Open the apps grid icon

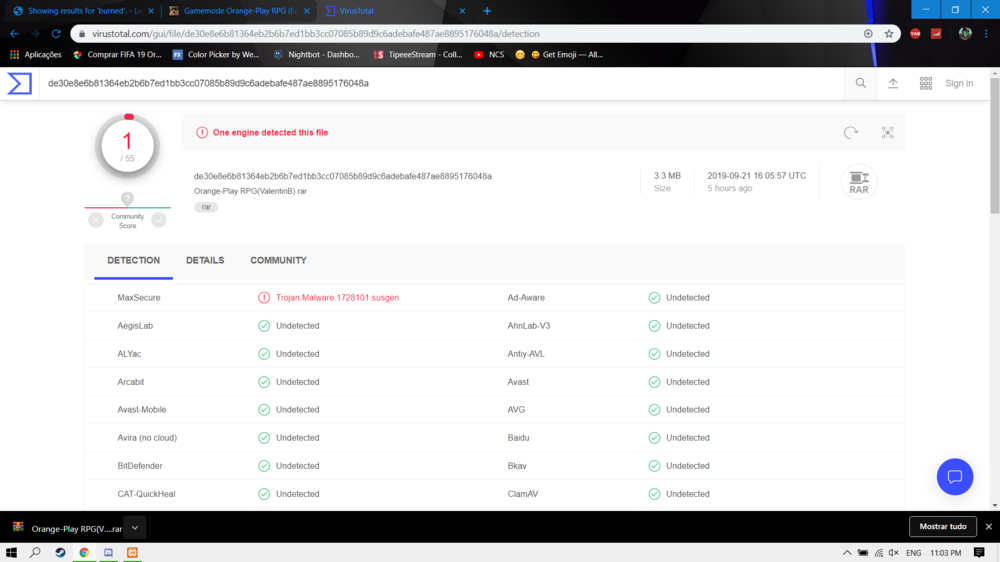pyautogui.click(x=925, y=83)
